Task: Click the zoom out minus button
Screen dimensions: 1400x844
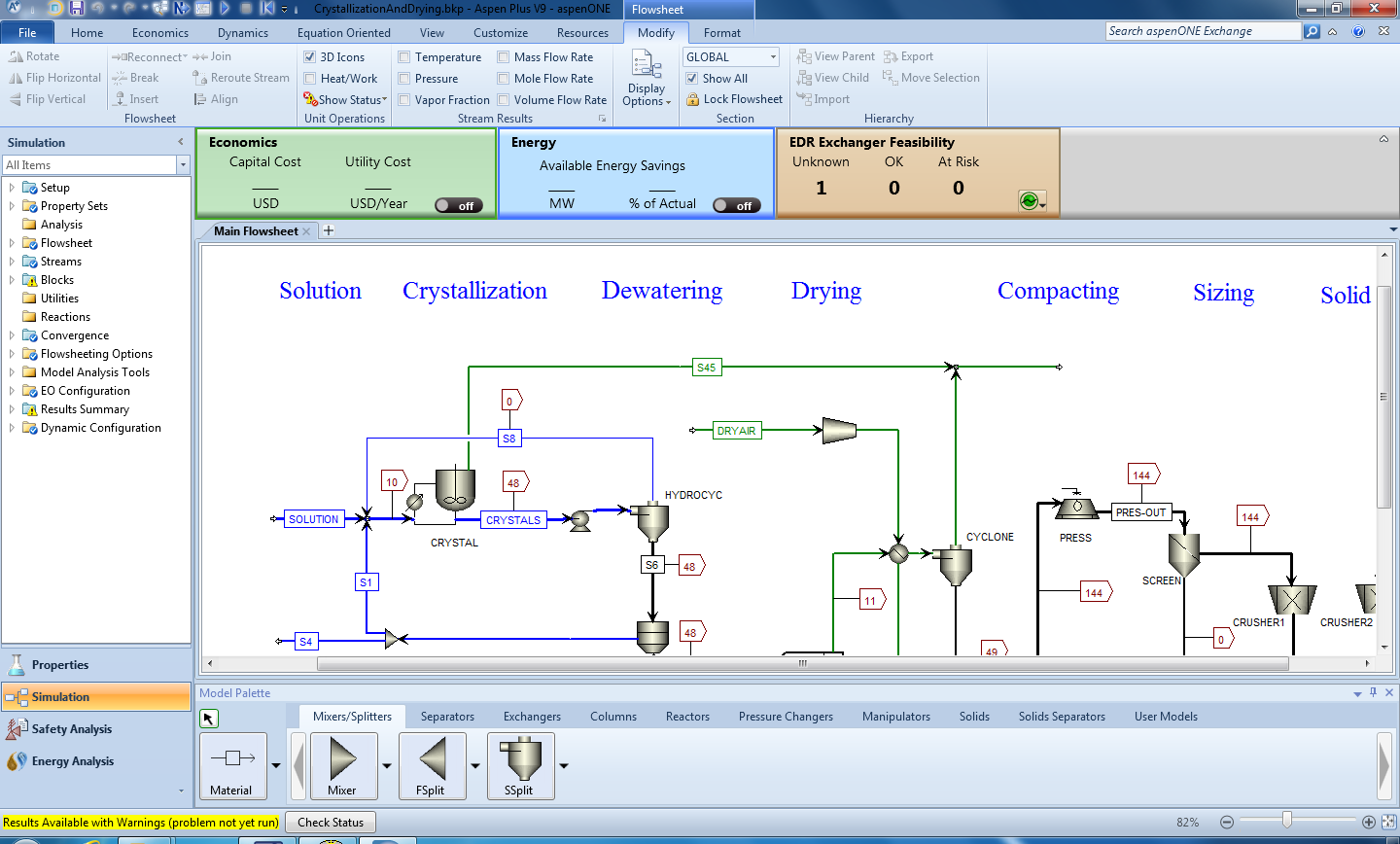Action: click(x=1227, y=822)
